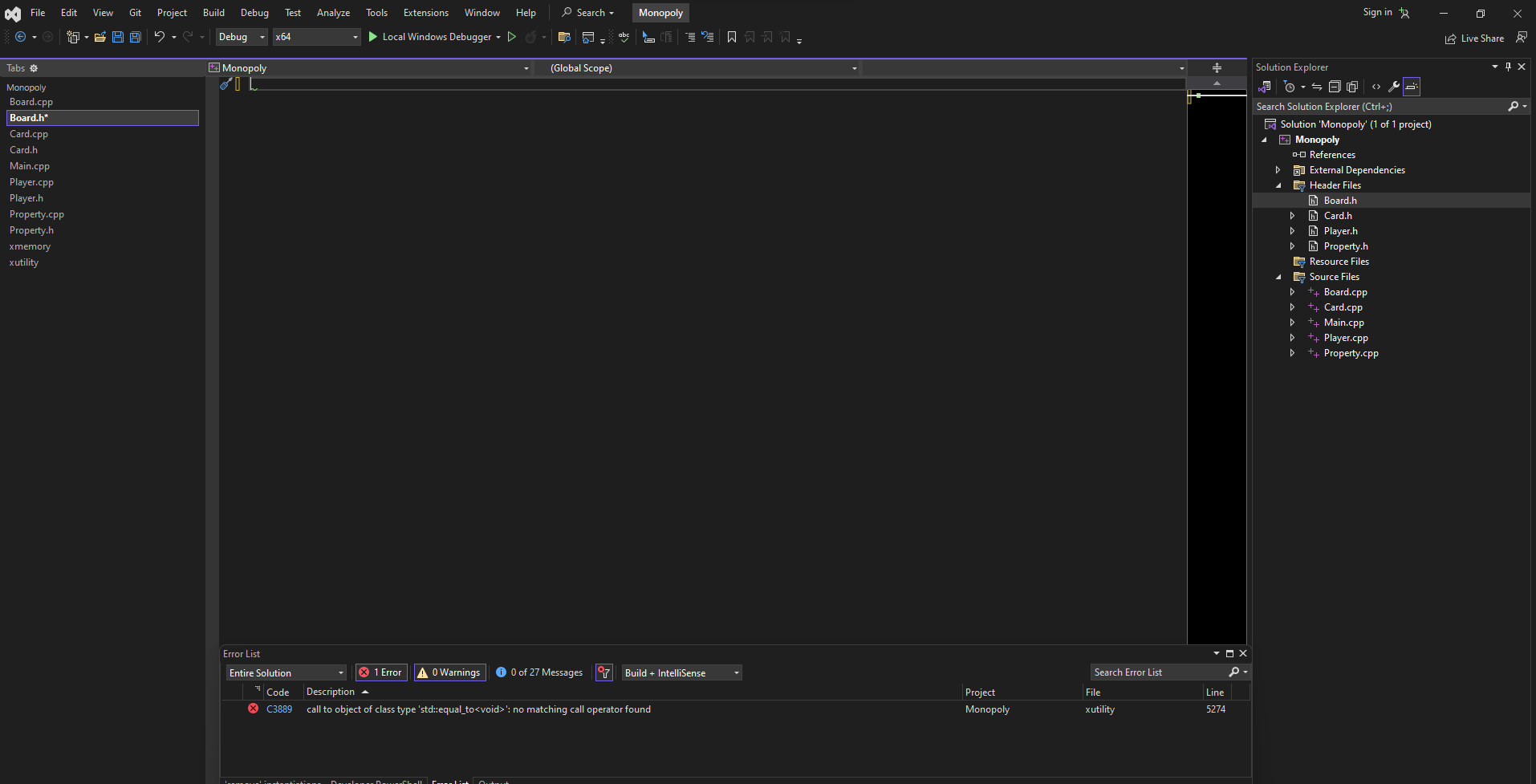1536x784 pixels.
Task: Click the New Project toolbar icon
Action: click(73, 37)
